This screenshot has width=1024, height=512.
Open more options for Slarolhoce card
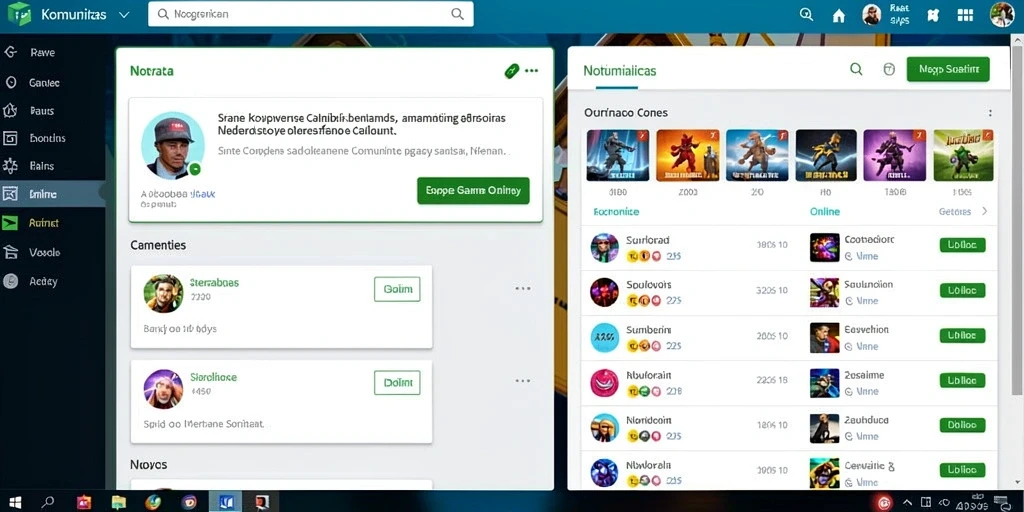pyautogui.click(x=523, y=381)
